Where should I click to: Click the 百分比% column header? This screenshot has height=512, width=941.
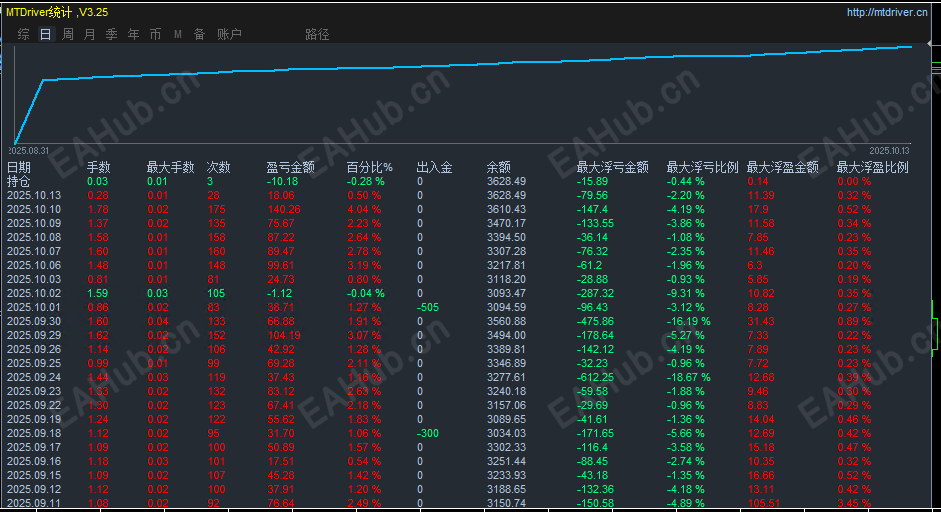coord(370,167)
